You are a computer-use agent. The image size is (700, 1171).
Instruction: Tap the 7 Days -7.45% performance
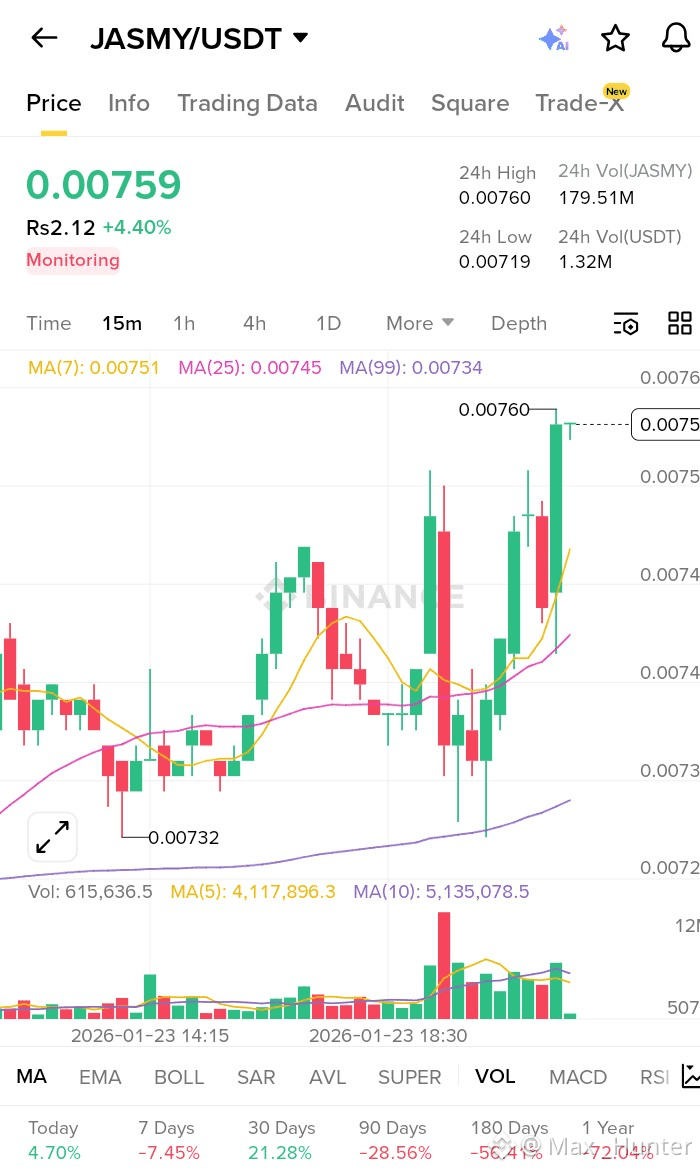[x=168, y=1140]
